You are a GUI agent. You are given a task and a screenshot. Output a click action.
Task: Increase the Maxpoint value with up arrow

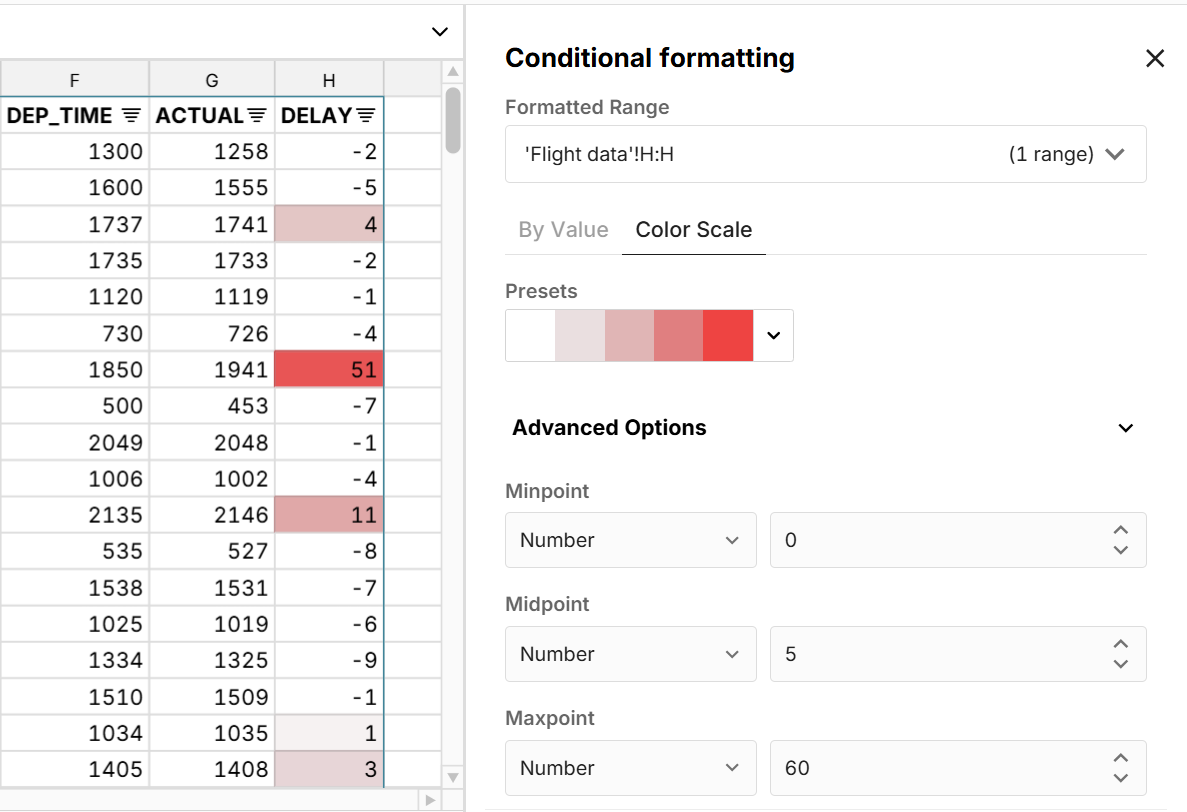(x=1121, y=759)
